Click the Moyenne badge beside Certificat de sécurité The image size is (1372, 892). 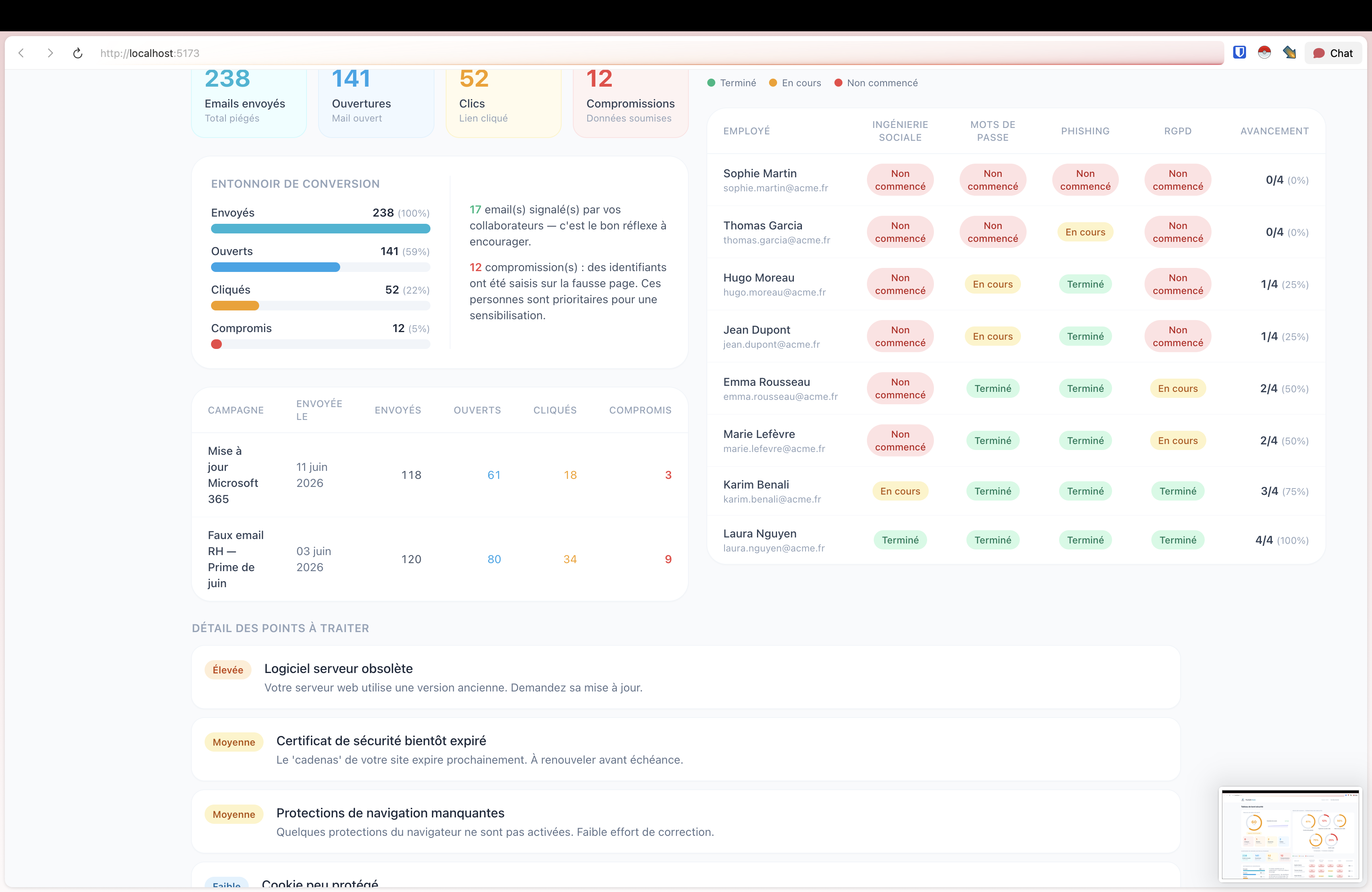point(233,742)
